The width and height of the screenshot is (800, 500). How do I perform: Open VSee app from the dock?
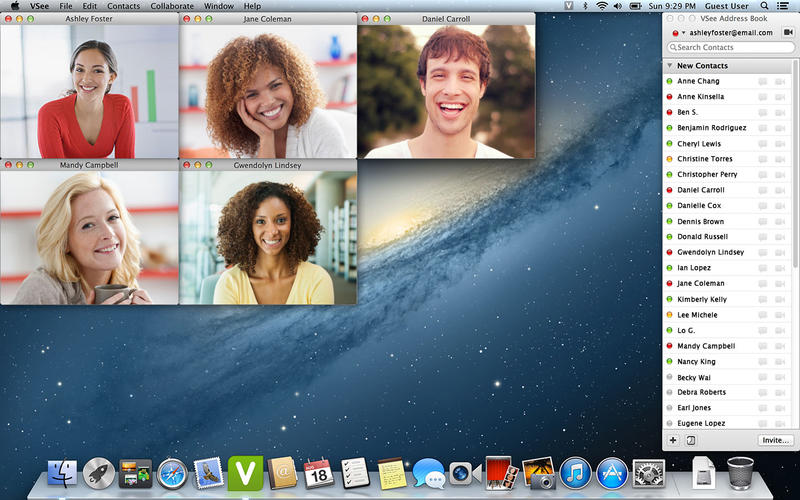coord(245,472)
